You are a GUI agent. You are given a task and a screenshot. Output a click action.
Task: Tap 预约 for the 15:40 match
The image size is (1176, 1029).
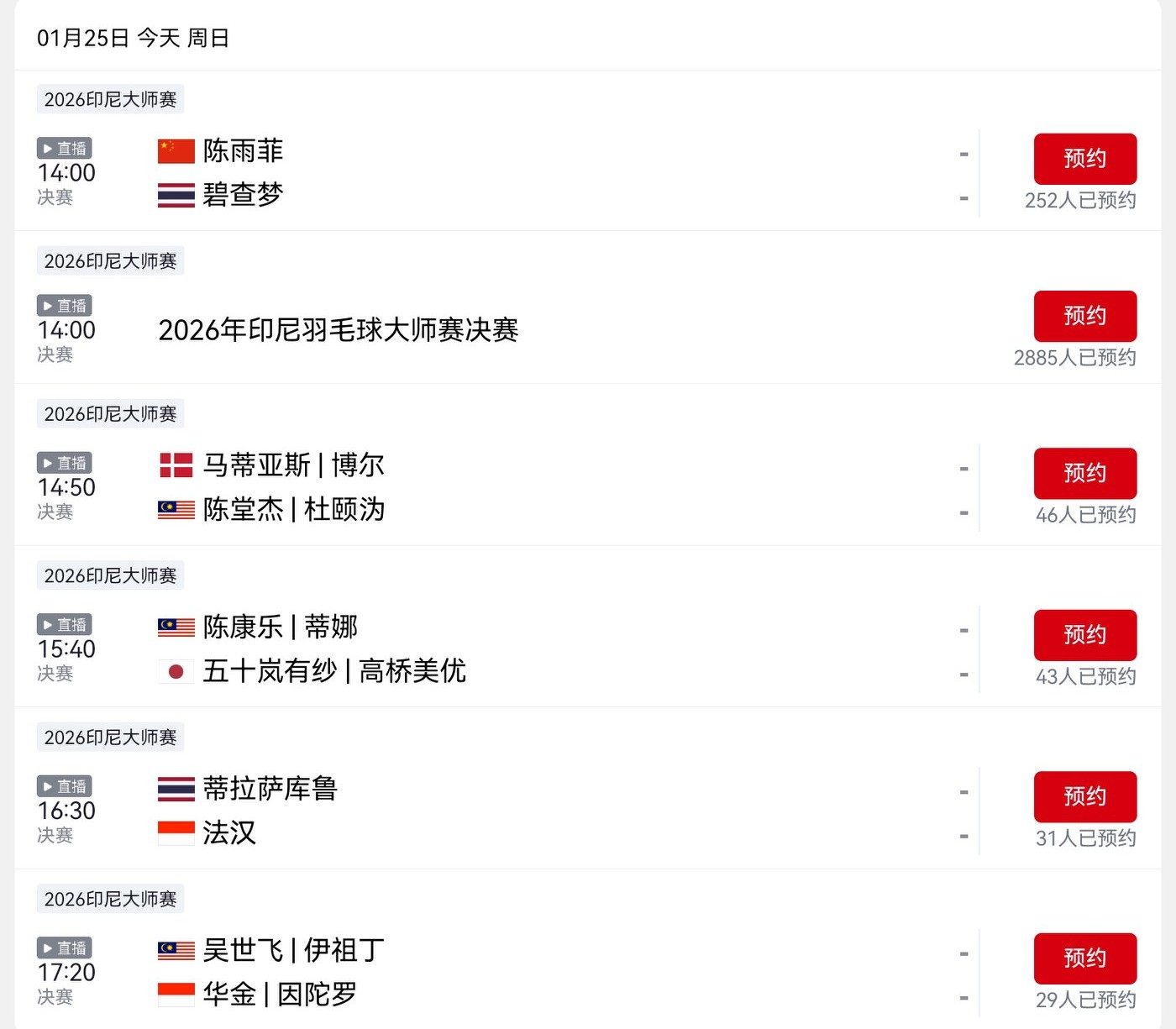coord(1084,635)
